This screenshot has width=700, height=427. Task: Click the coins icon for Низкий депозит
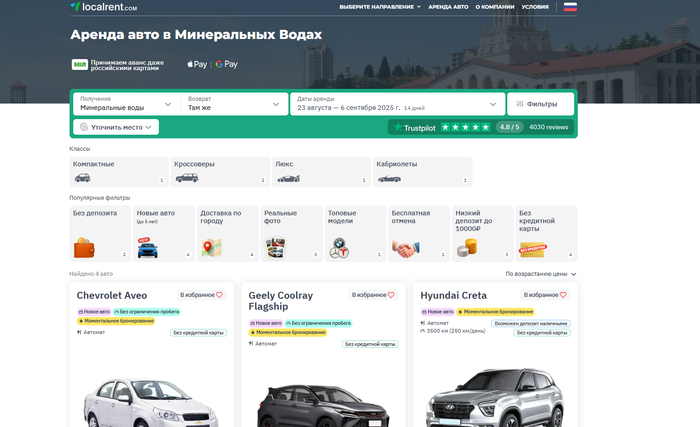coord(467,248)
